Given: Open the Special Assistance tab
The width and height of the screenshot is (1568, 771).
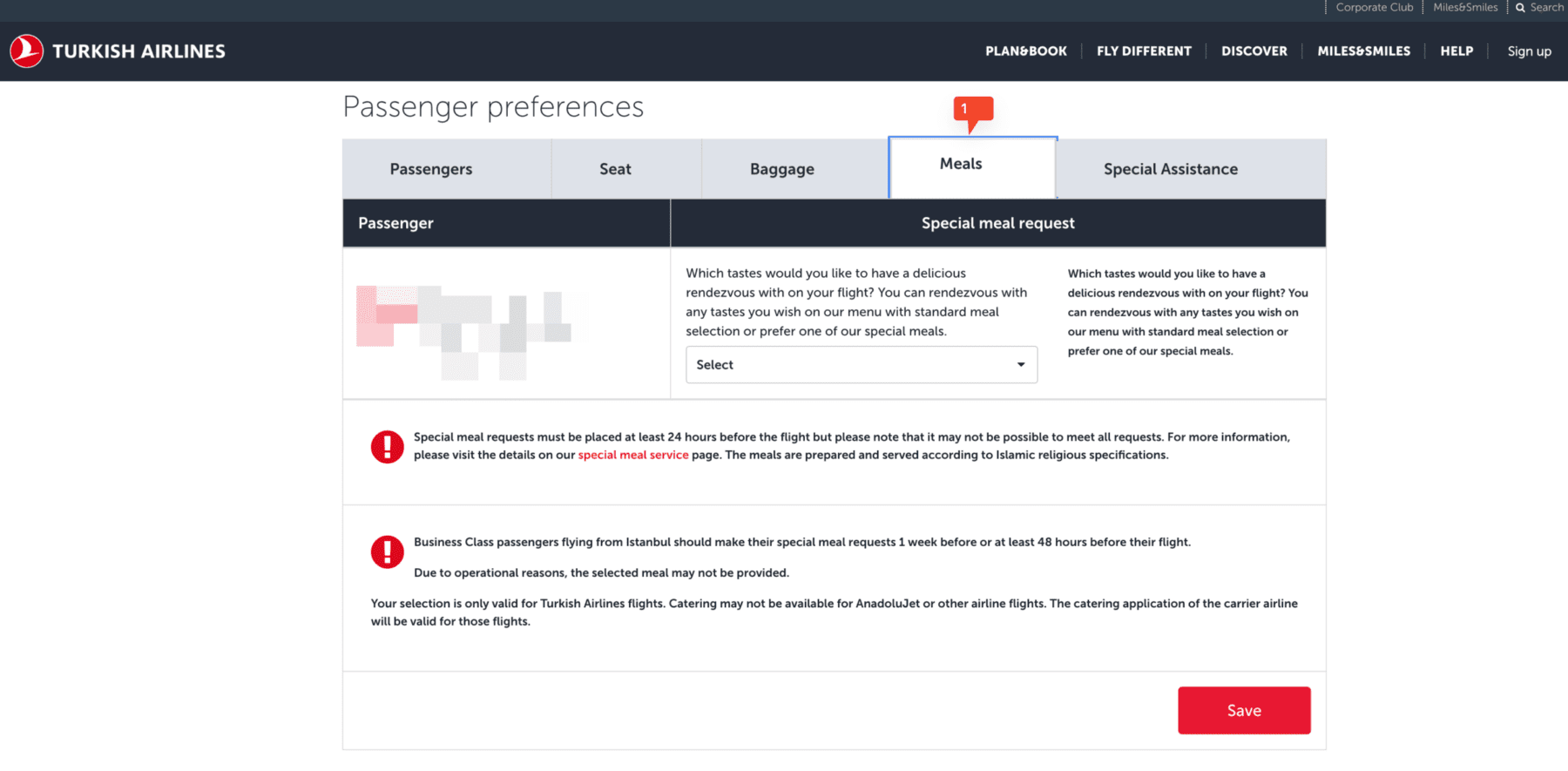Looking at the screenshot, I should (x=1191, y=169).
